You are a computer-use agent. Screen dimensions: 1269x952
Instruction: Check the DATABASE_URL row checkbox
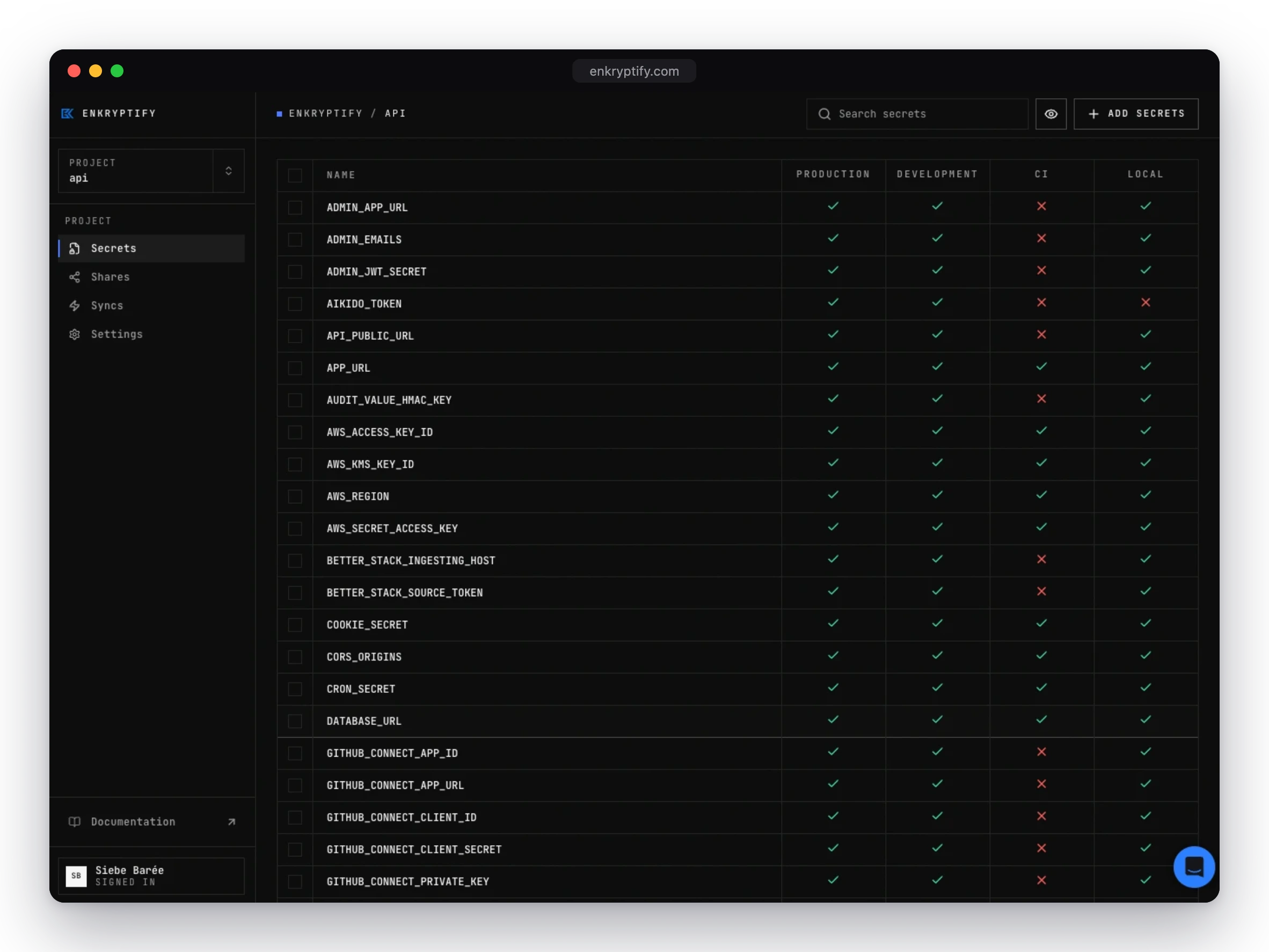pos(295,721)
